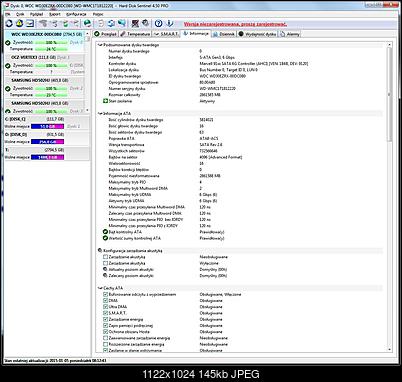Click green health check icon of OCZ VERTEX3
This screenshot has width=402, height=382.
[x=8, y=66]
